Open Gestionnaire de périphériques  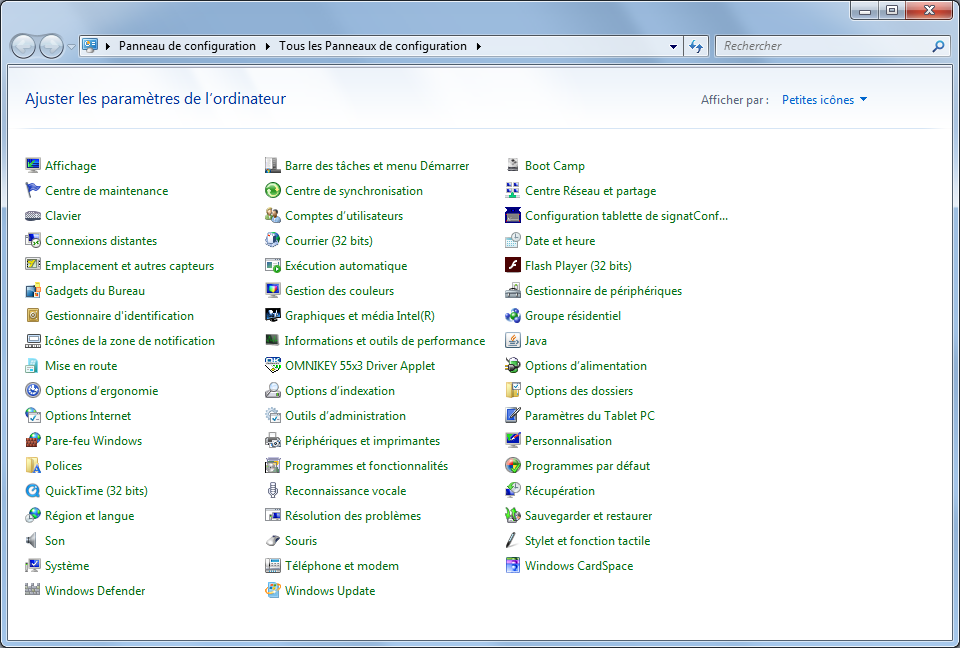pyautogui.click(x=603, y=291)
